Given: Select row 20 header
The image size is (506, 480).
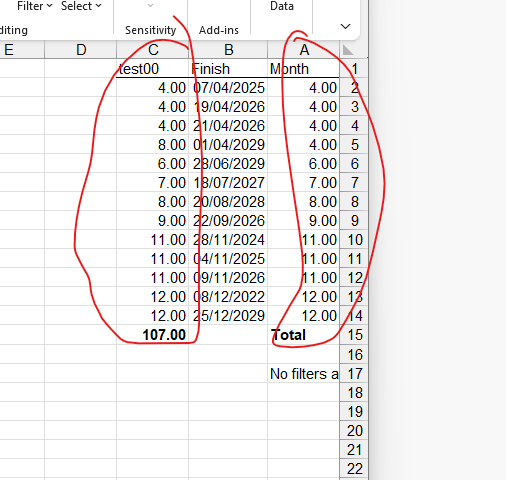Looking at the screenshot, I should 354,431.
